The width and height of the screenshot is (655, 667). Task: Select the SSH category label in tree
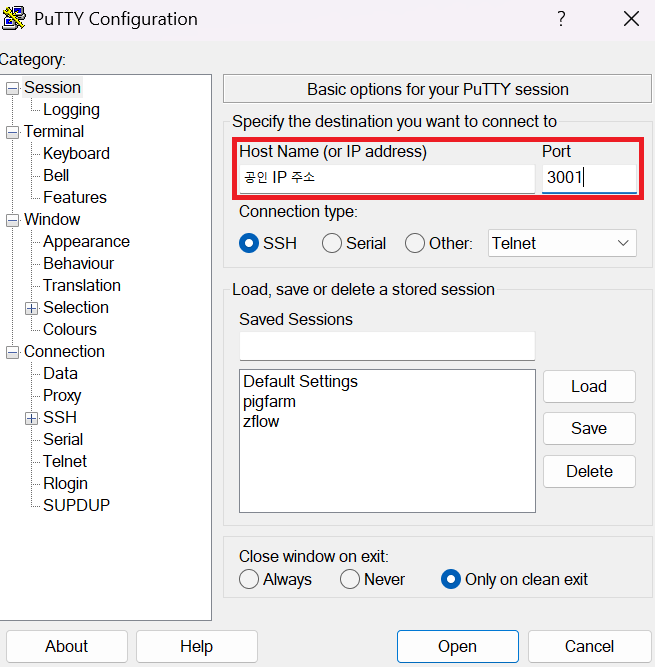[60, 418]
